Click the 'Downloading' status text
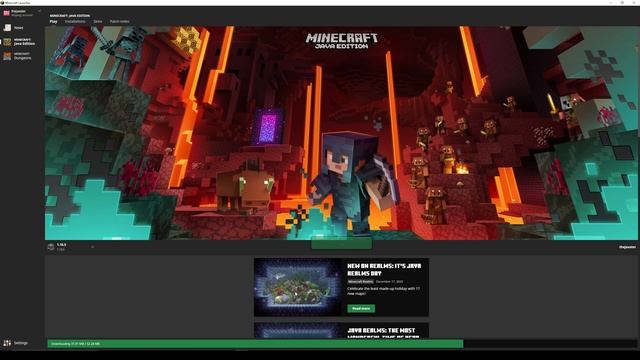 coord(76,344)
